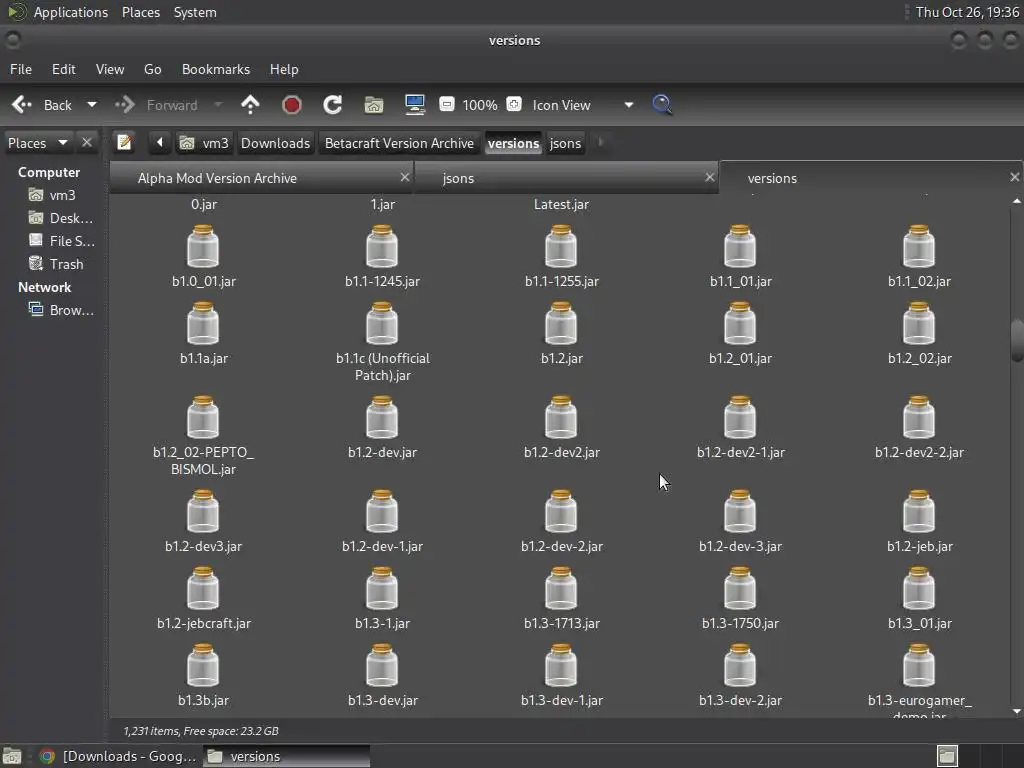Open the Icon View mode dropdown
The height and width of the screenshot is (768, 1024).
582,105
